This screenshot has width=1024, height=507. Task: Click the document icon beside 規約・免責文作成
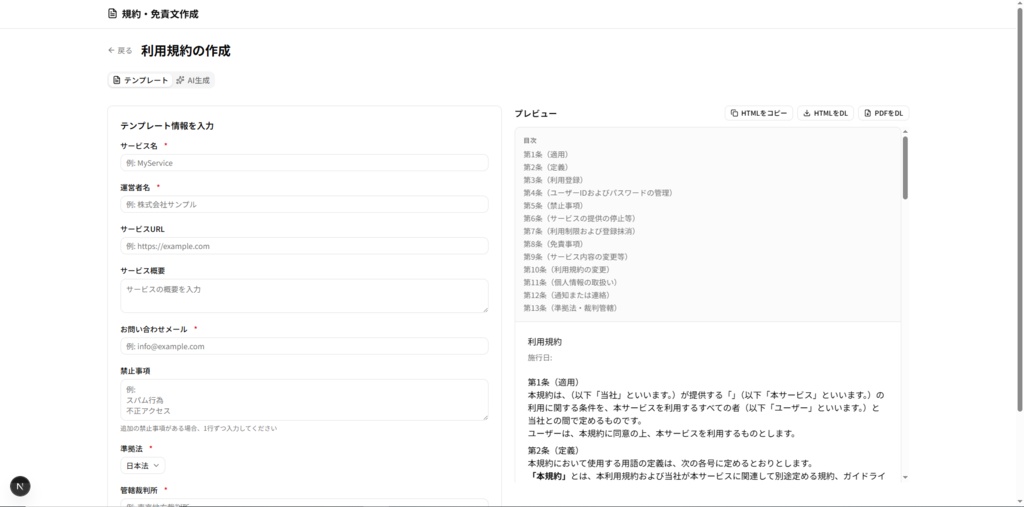[112, 14]
